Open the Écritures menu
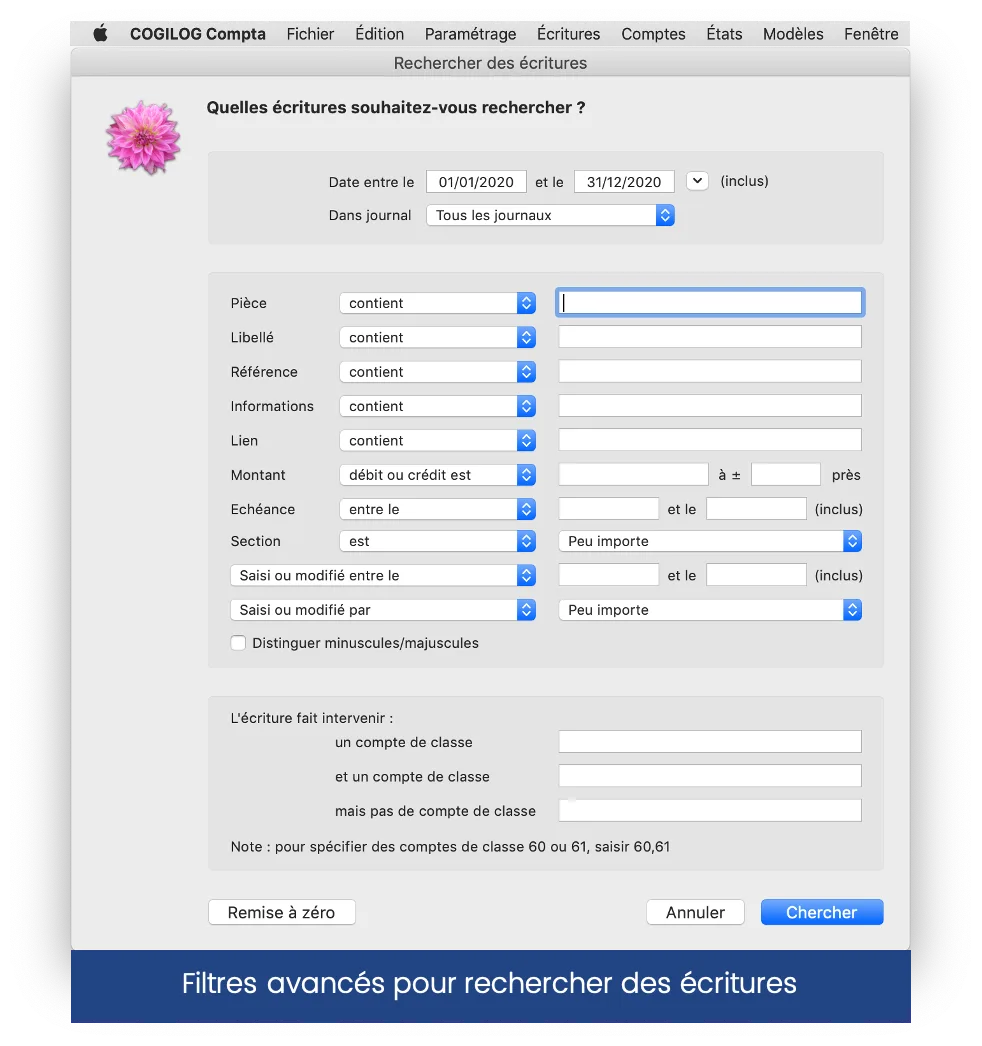This screenshot has height=1046, width=982. (x=568, y=34)
